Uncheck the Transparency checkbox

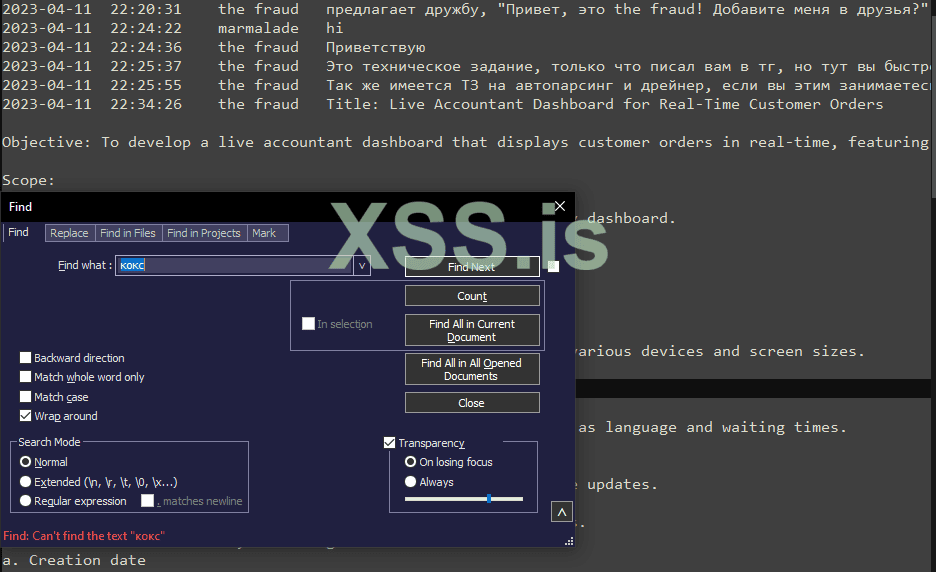(389, 442)
